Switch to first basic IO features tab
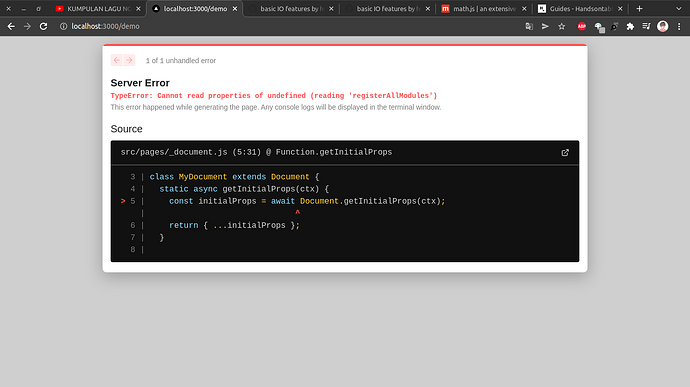Image resolution: width=690 pixels, height=387 pixels. (x=291, y=9)
